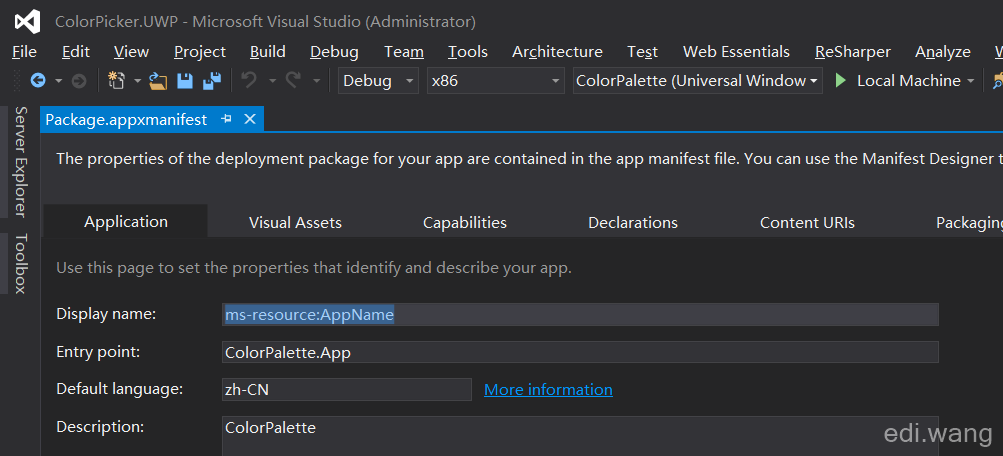Image resolution: width=1003 pixels, height=456 pixels.
Task: Click the Description text box
Action: coord(580,436)
